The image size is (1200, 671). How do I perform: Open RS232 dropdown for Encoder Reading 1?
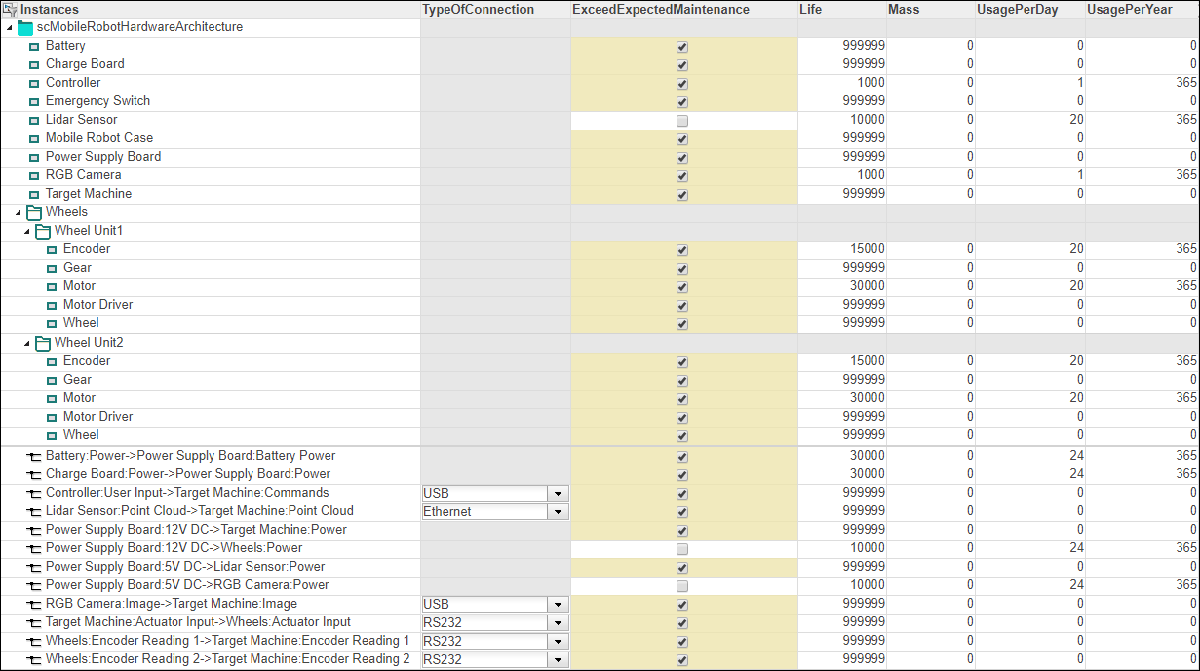point(558,641)
